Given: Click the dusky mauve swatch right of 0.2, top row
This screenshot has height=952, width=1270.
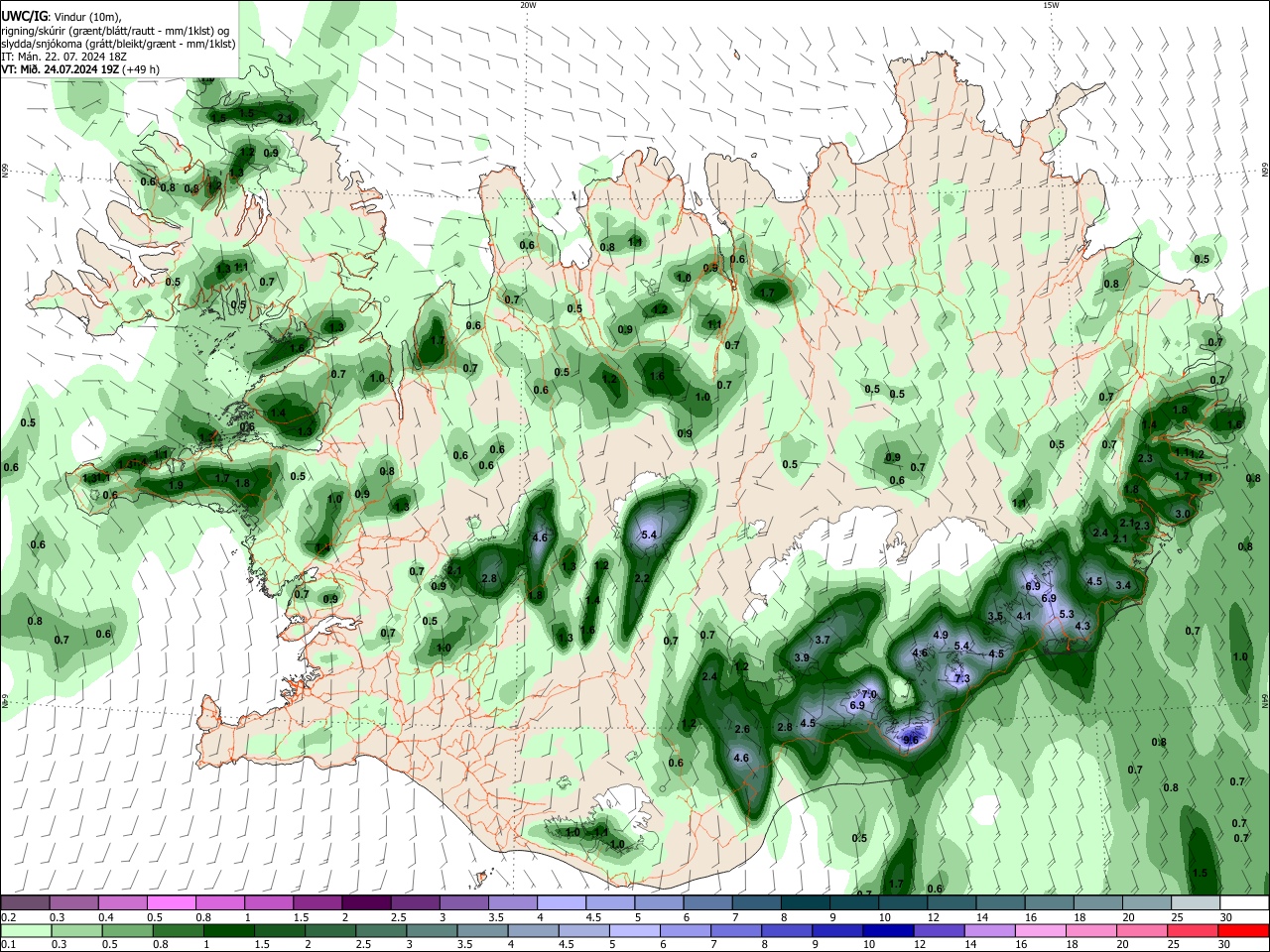Looking at the screenshot, I should (25, 902).
